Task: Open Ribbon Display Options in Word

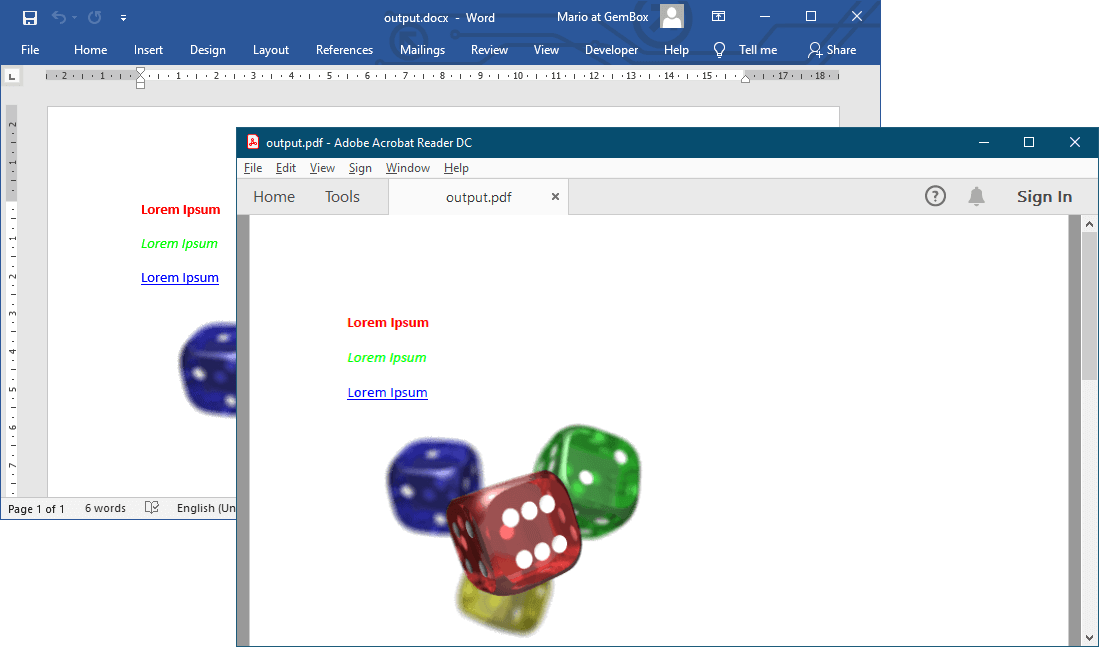Action: click(x=718, y=17)
